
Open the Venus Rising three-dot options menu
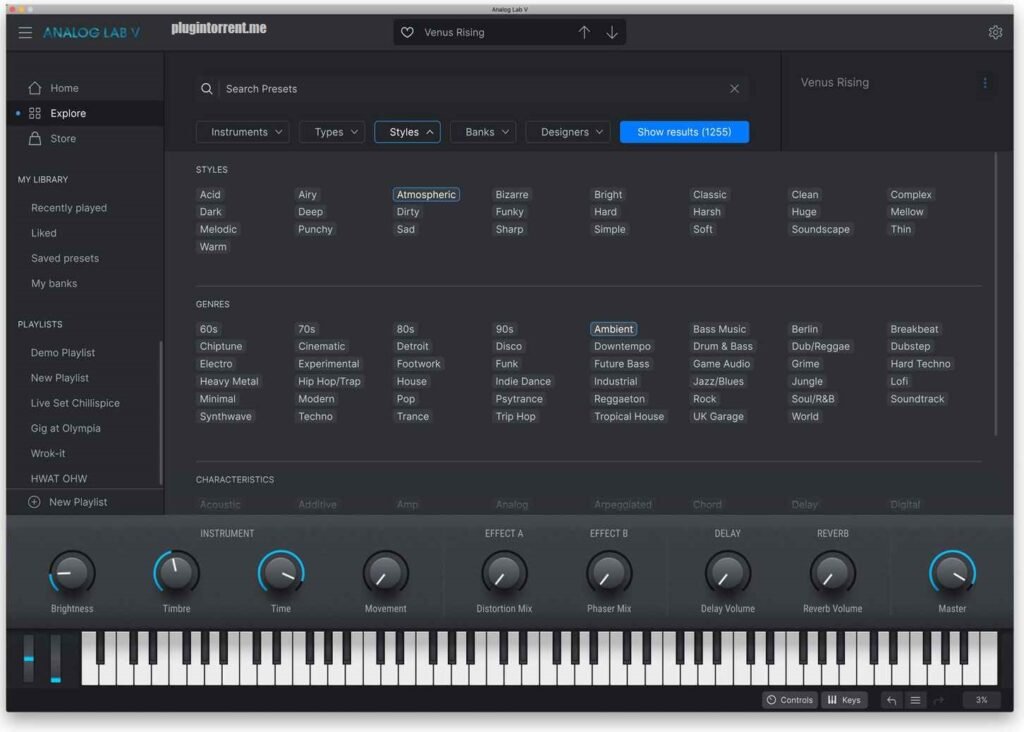(985, 83)
